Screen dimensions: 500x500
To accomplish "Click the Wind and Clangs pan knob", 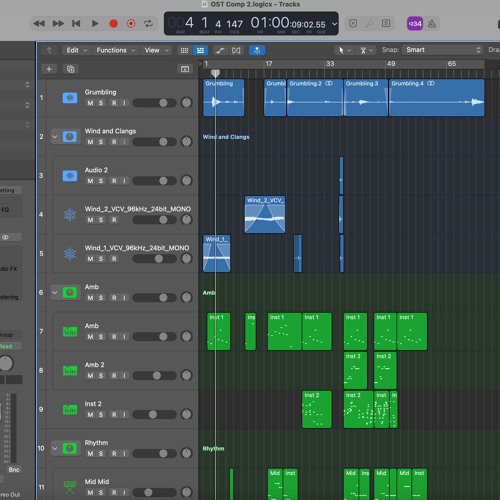I will point(187,142).
